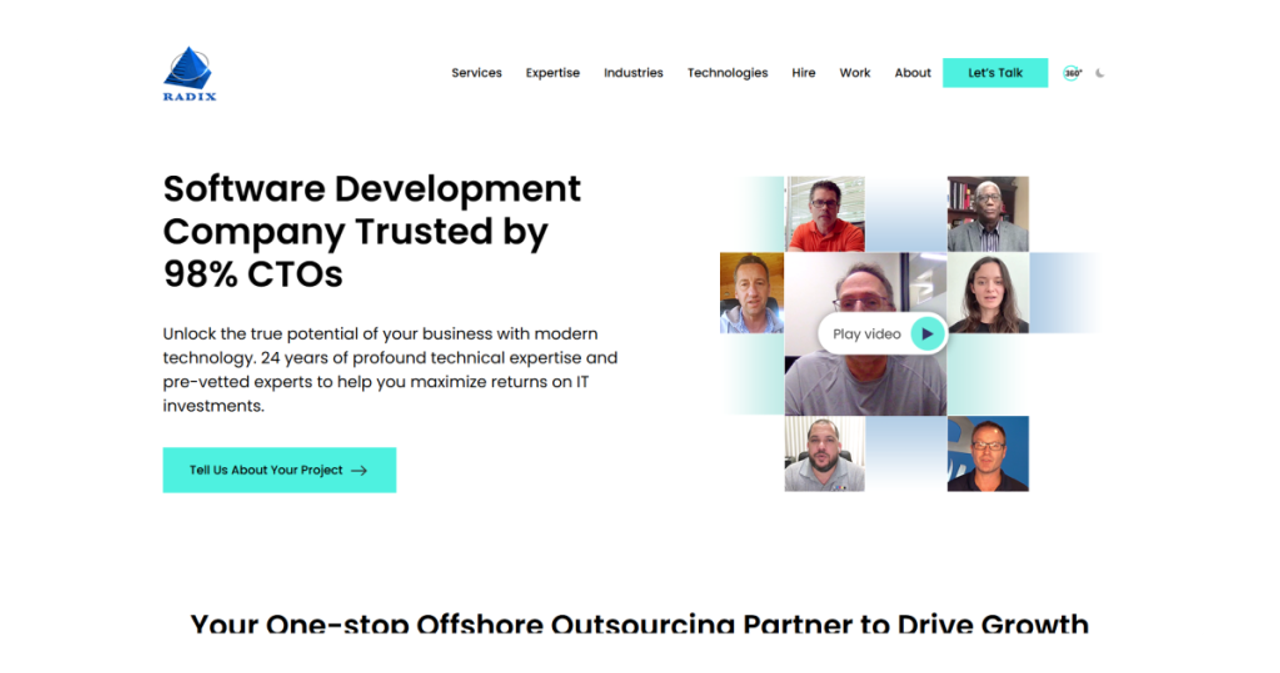Select the man with glasses on blue background thumbnail
1280x673 pixels.
[988, 454]
